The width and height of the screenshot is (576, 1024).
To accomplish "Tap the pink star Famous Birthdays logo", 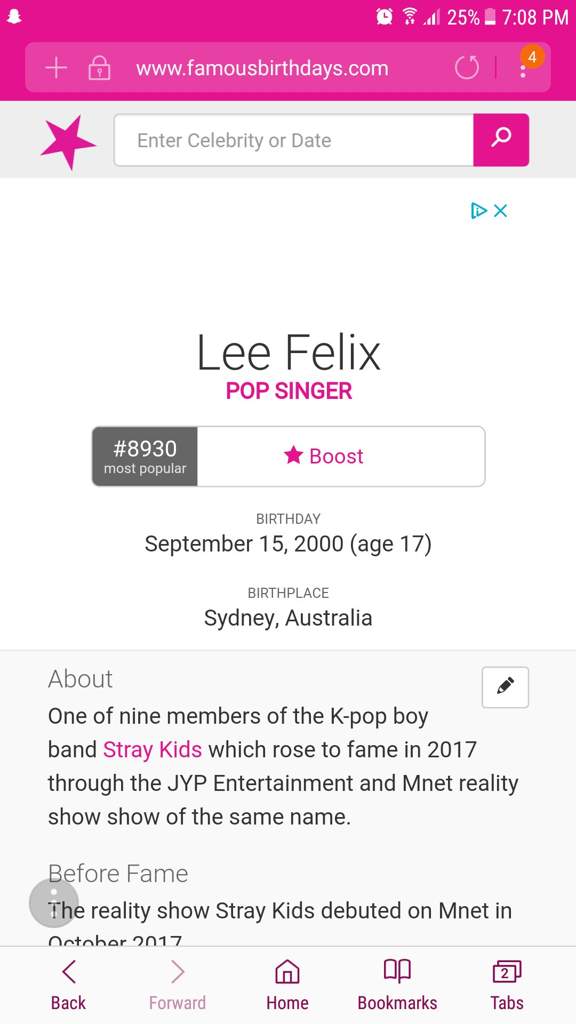I will click(x=67, y=141).
